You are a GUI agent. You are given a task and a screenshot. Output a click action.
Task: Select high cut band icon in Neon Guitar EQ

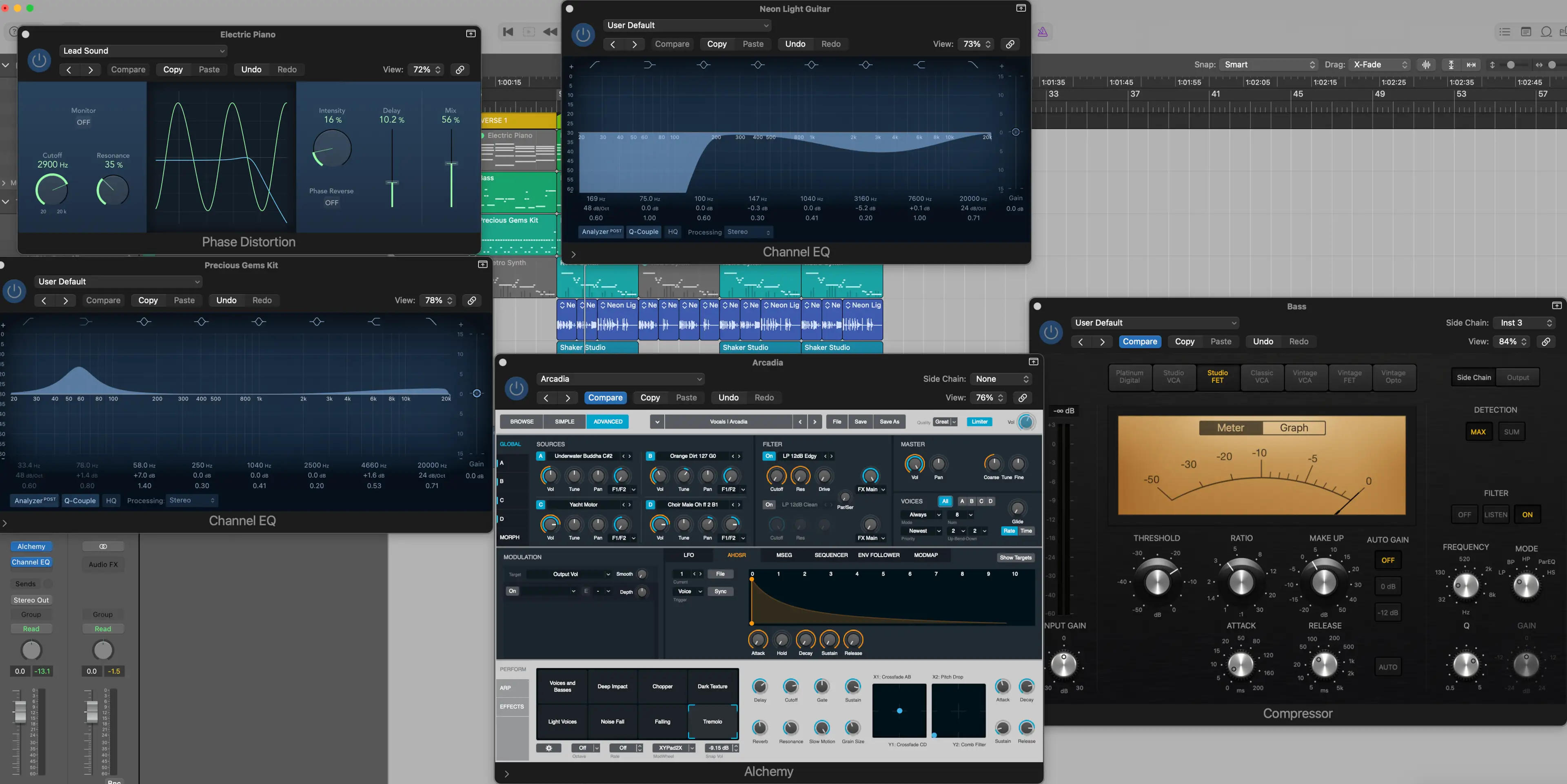[973, 64]
